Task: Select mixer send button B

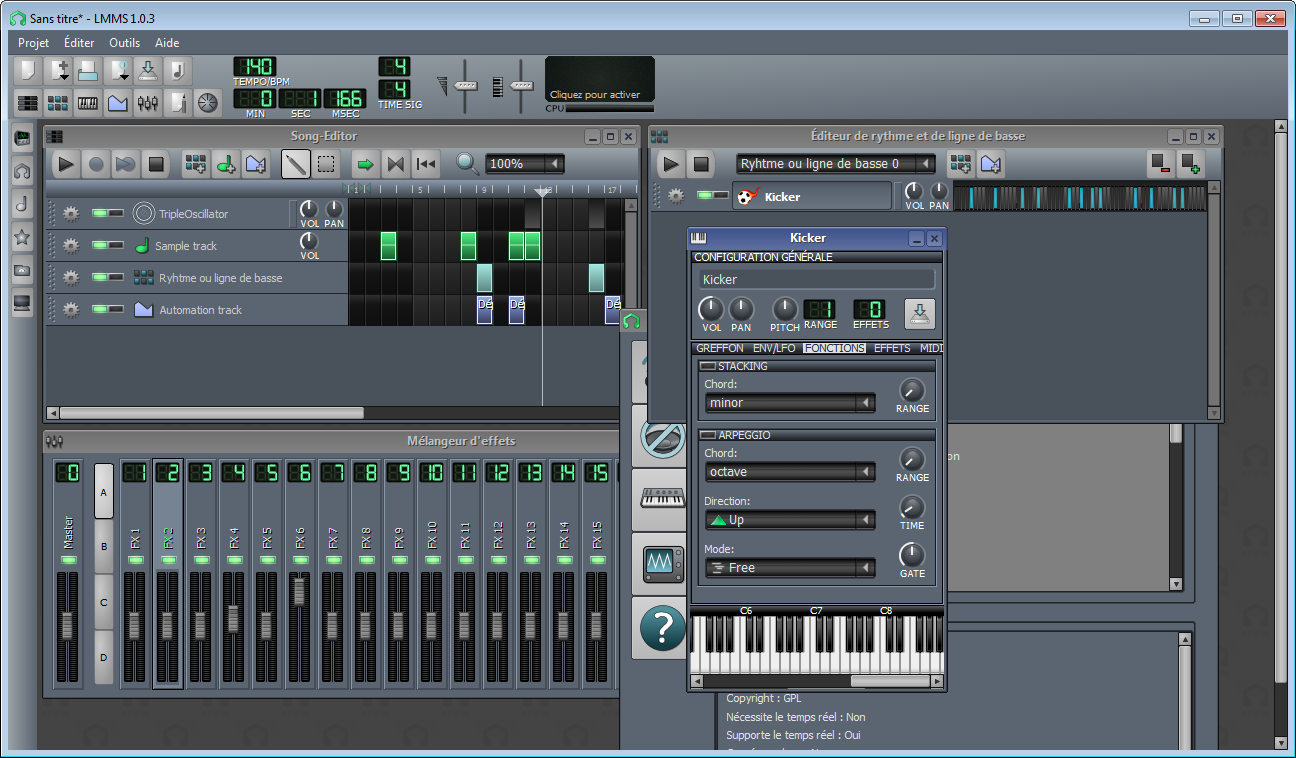Action: click(x=103, y=547)
